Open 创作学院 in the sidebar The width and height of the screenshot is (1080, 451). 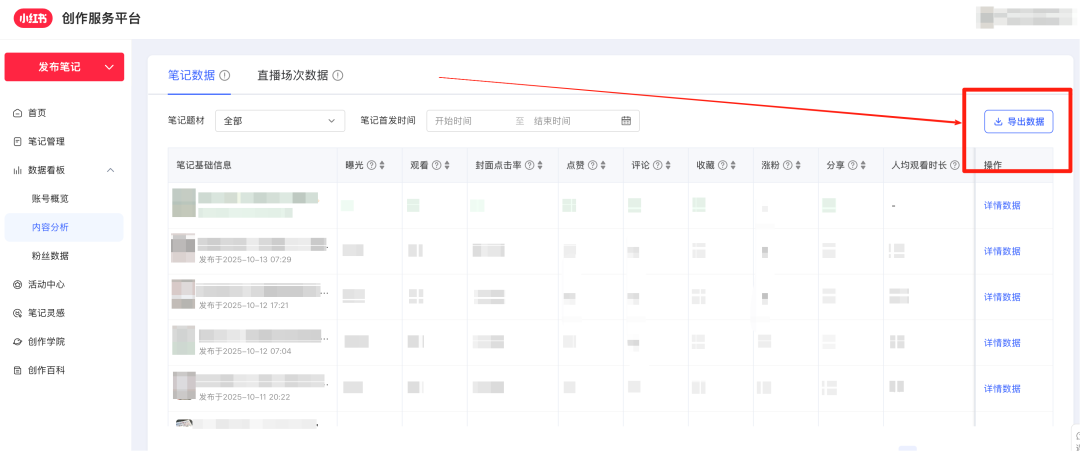pos(46,342)
